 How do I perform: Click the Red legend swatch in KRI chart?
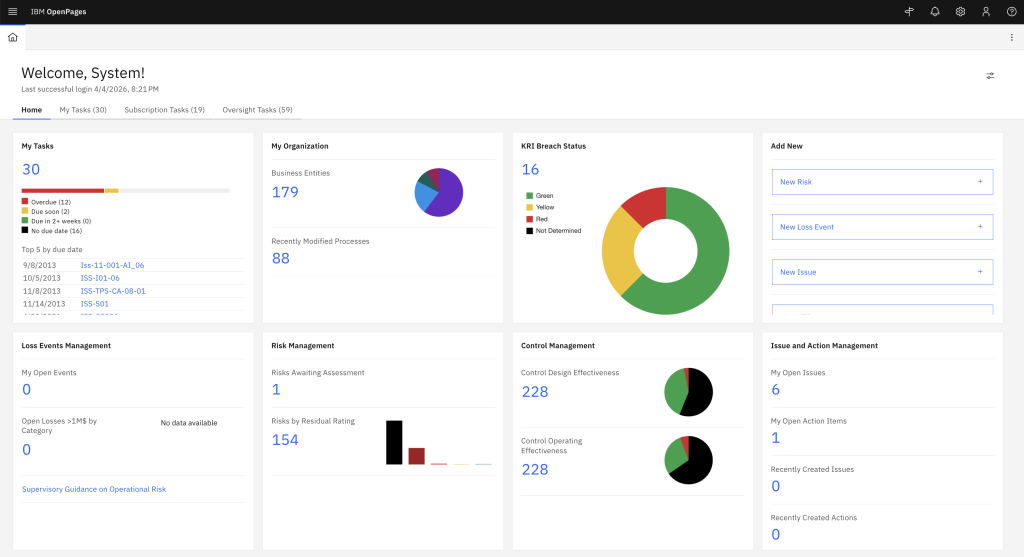point(530,219)
